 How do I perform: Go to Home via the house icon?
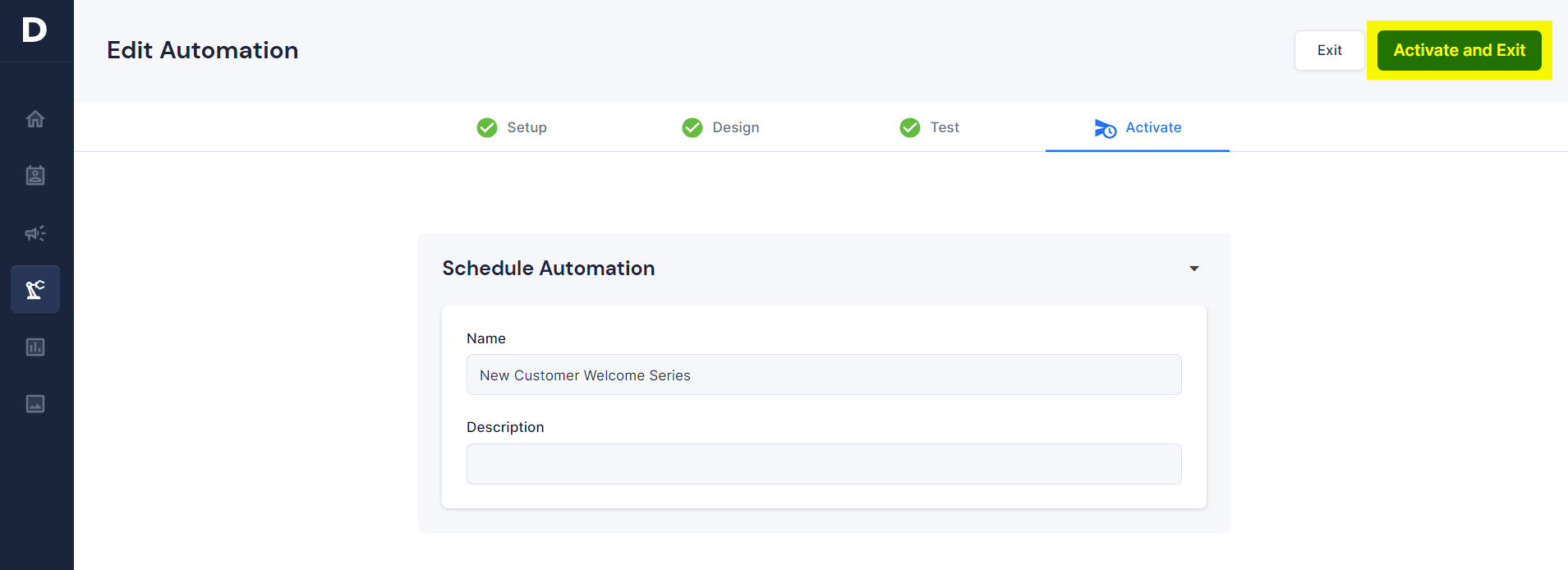click(x=35, y=119)
